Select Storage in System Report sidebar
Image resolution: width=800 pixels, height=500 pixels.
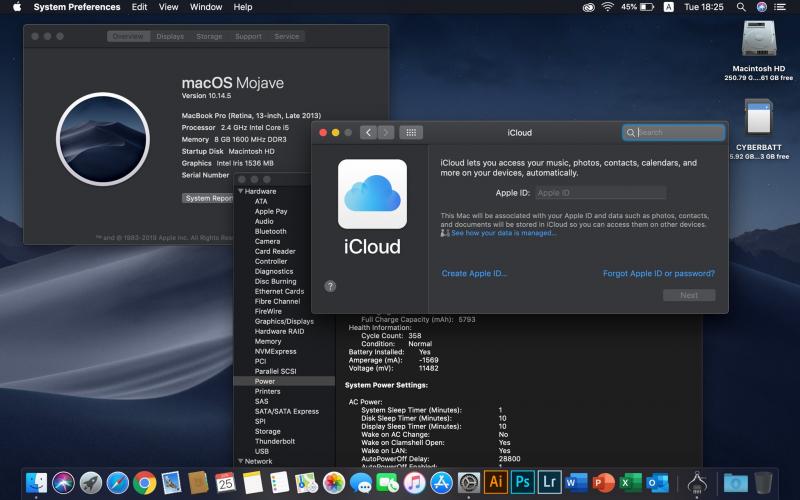267,431
